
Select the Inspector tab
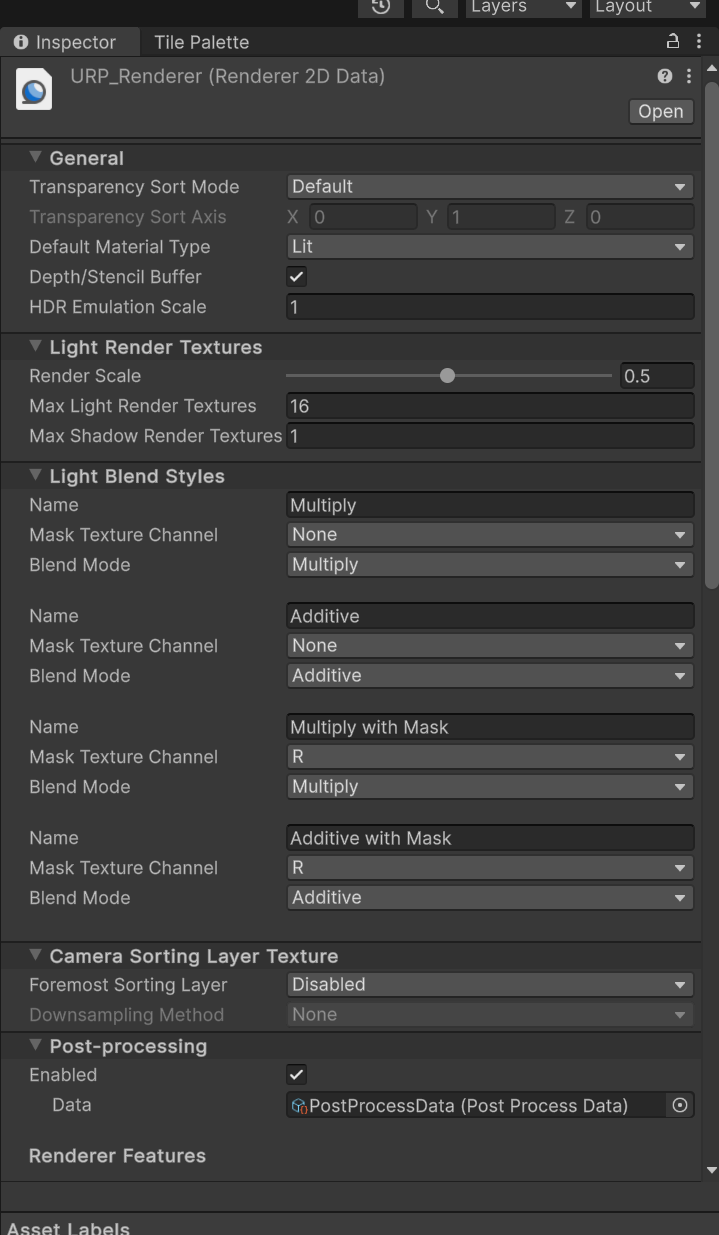66,42
